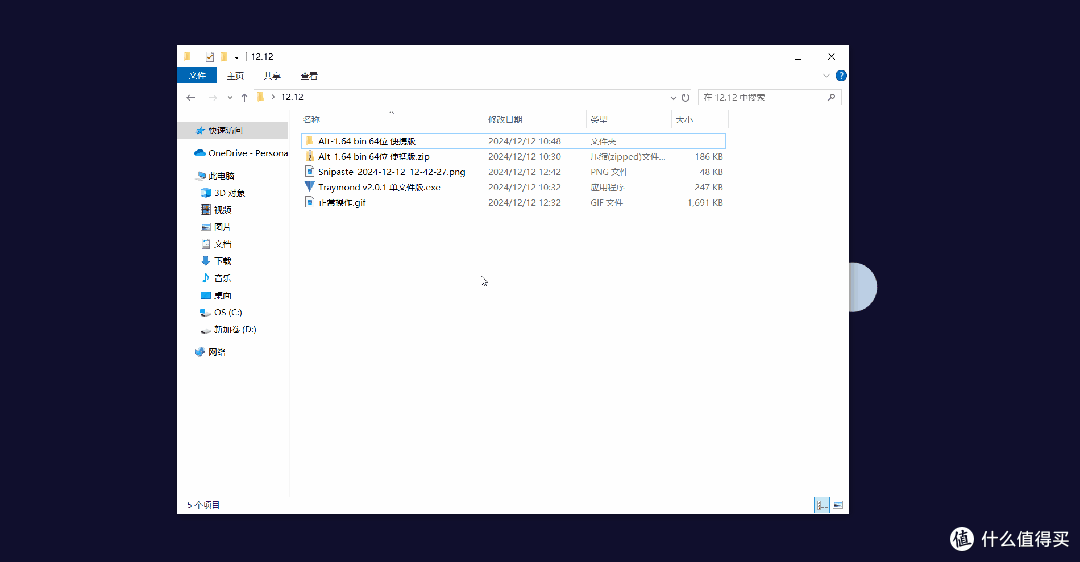
Task: Click the 186 KB size cell
Action: (709, 157)
